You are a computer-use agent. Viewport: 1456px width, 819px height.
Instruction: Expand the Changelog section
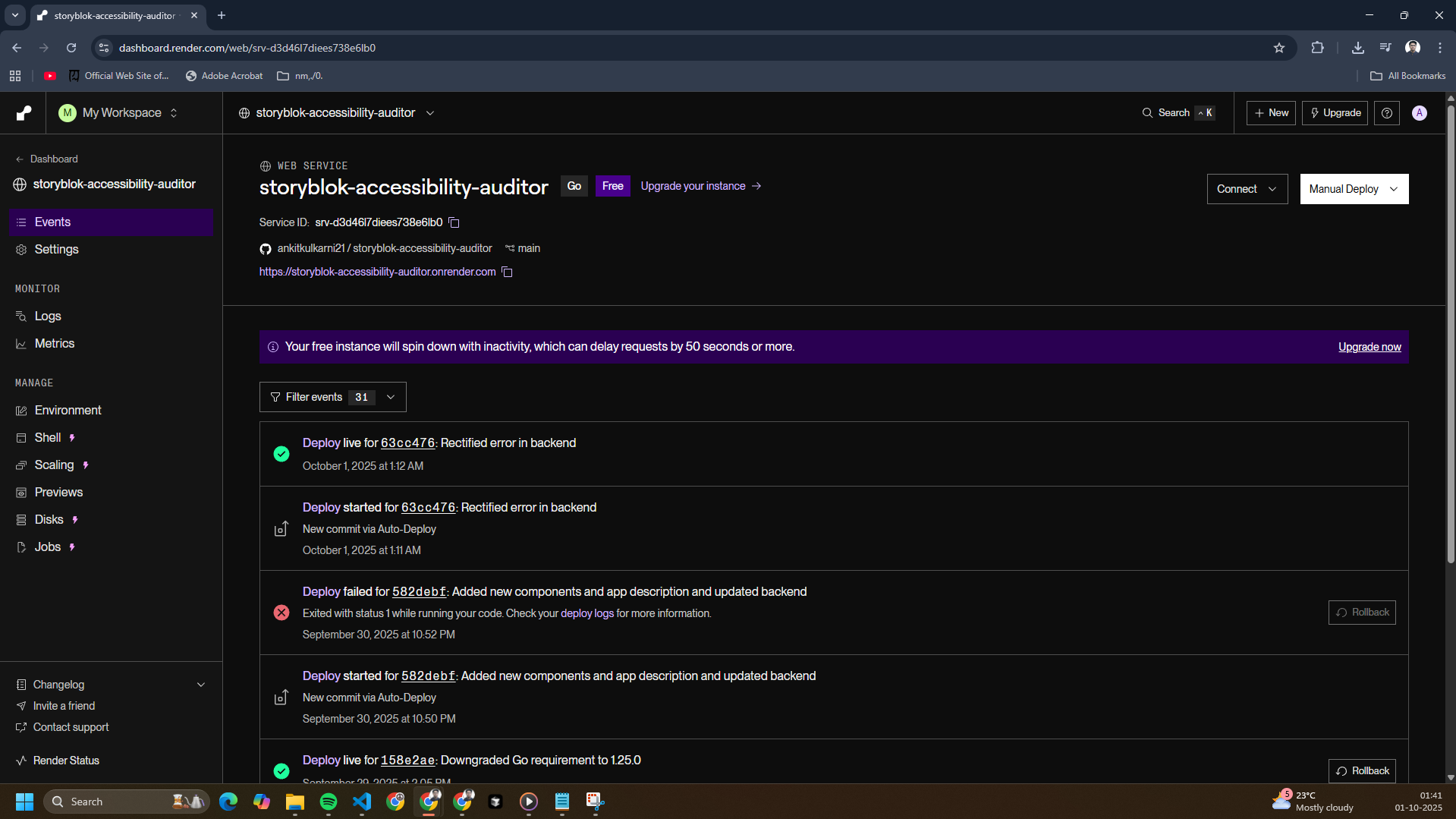click(x=110, y=685)
